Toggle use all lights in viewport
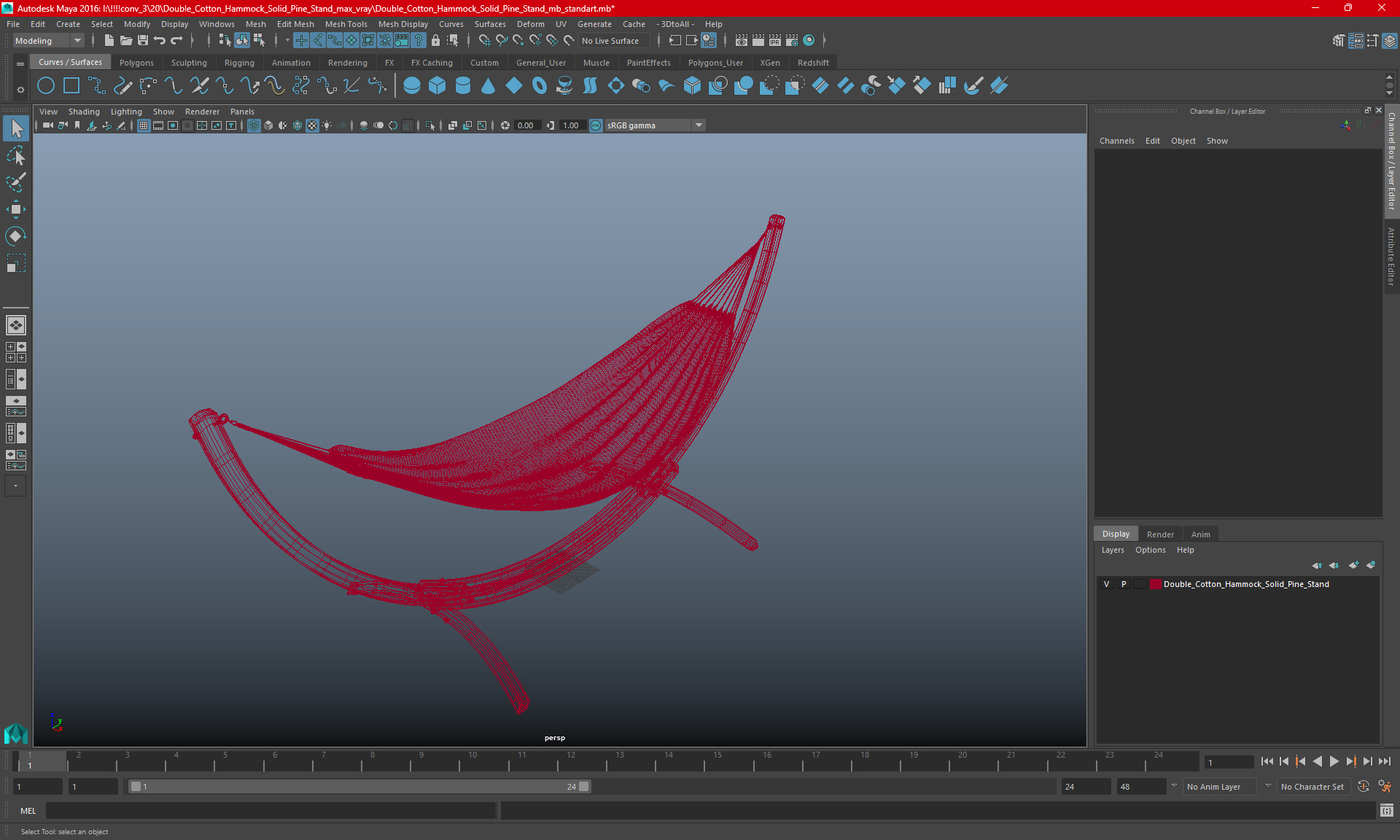The width and height of the screenshot is (1400, 840). [x=327, y=125]
